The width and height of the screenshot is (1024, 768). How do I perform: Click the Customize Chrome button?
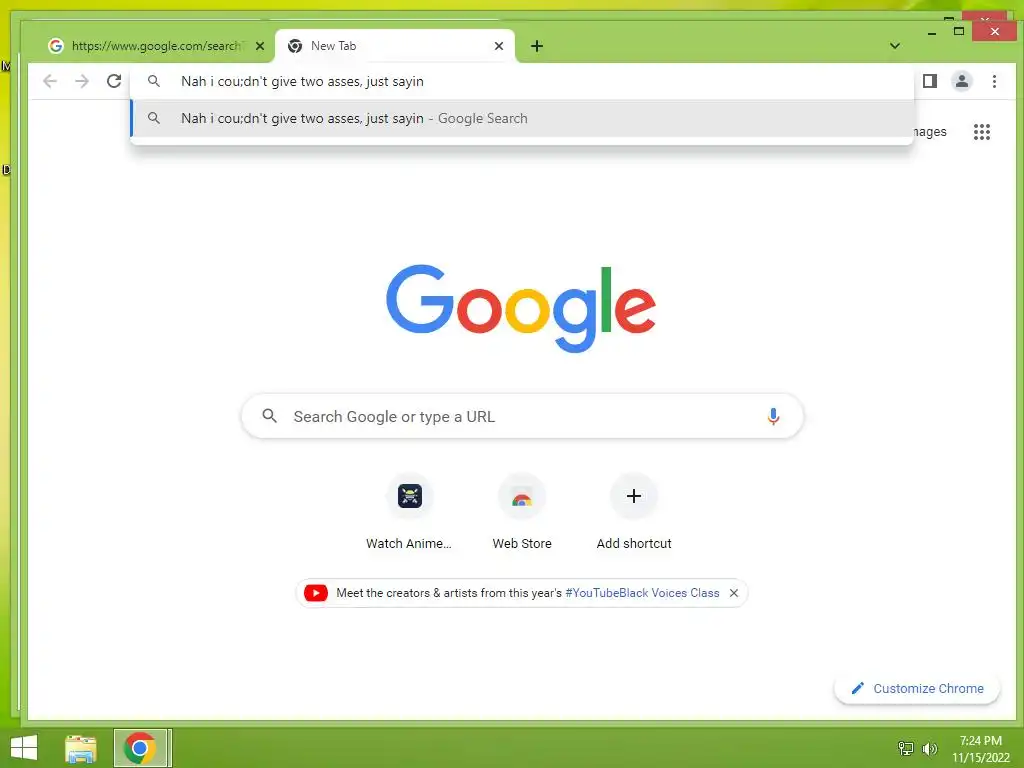[917, 688]
